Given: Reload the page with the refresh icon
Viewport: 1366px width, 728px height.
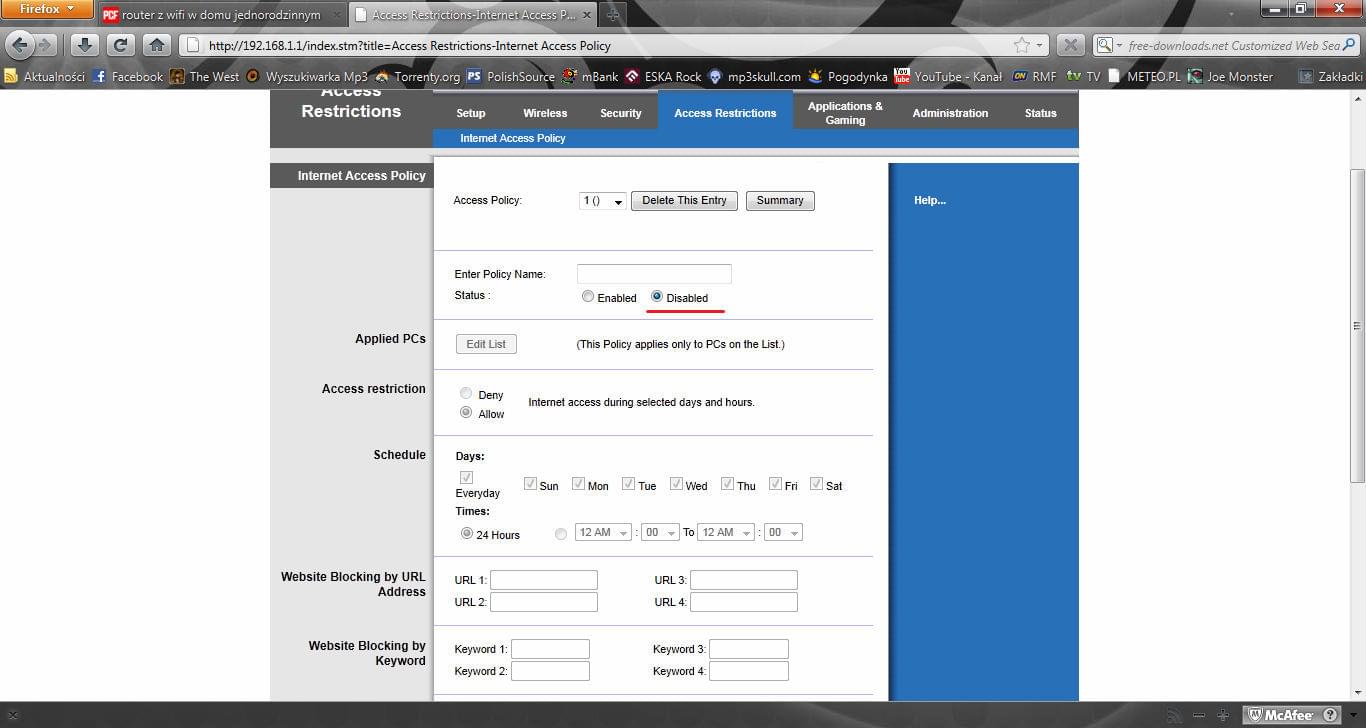Looking at the screenshot, I should click(x=120, y=45).
